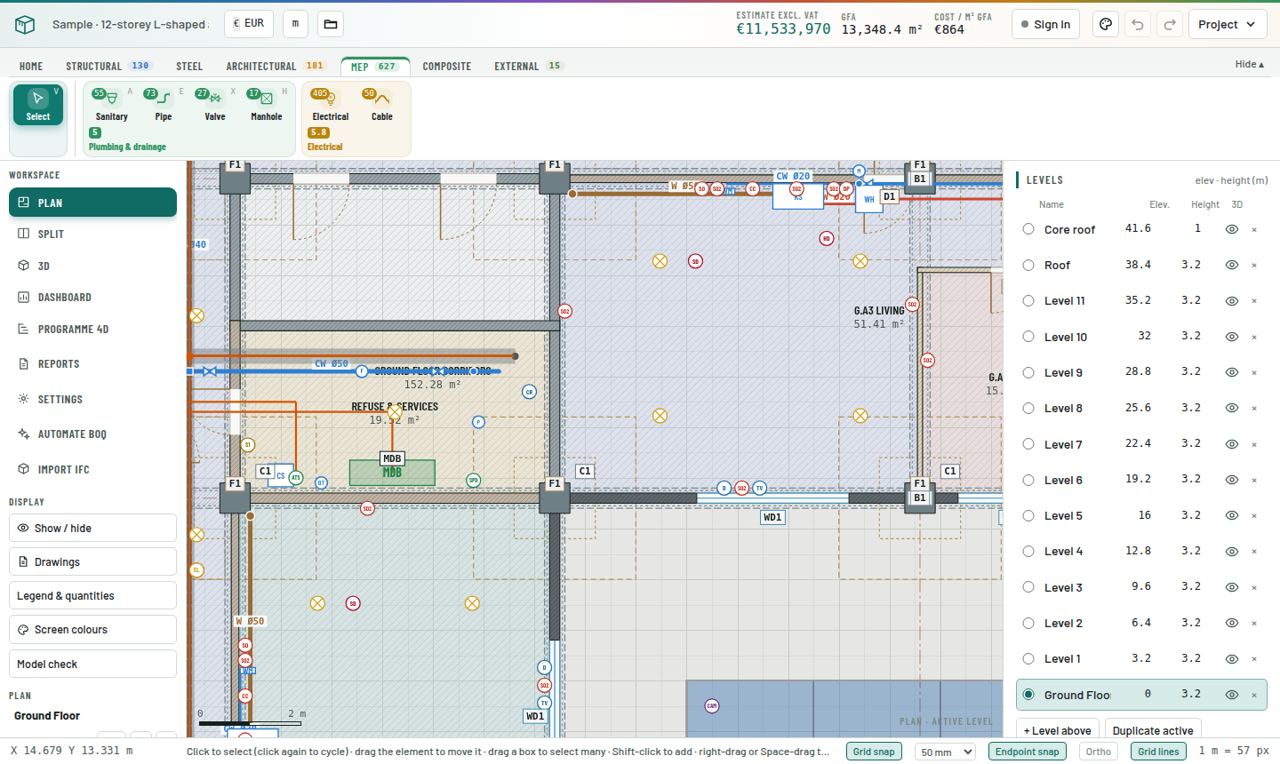This screenshot has width=1280, height=764.
Task: Open the Project dropdown menu
Action: click(1227, 24)
